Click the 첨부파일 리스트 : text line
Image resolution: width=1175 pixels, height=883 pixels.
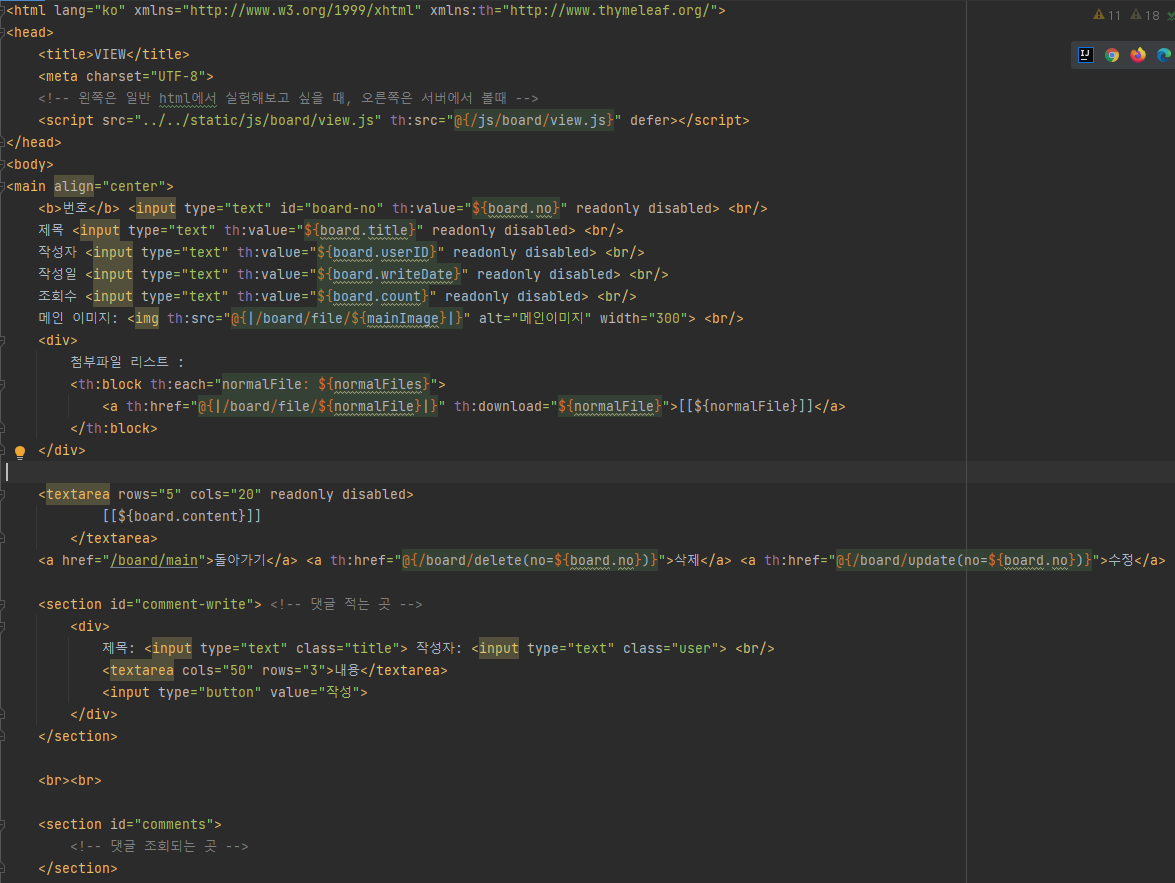coord(127,362)
